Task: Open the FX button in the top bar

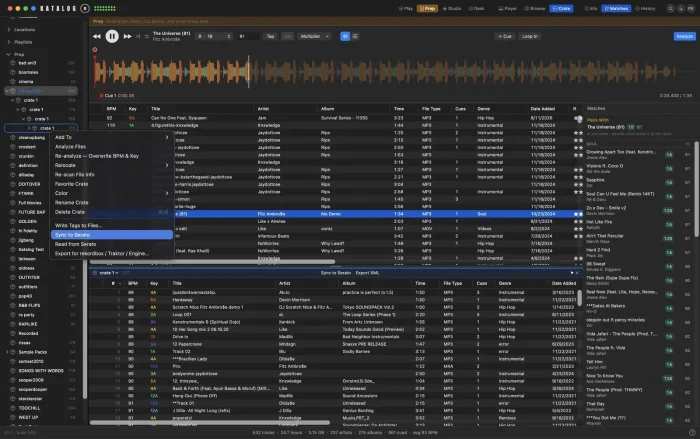Action: (691, 8)
